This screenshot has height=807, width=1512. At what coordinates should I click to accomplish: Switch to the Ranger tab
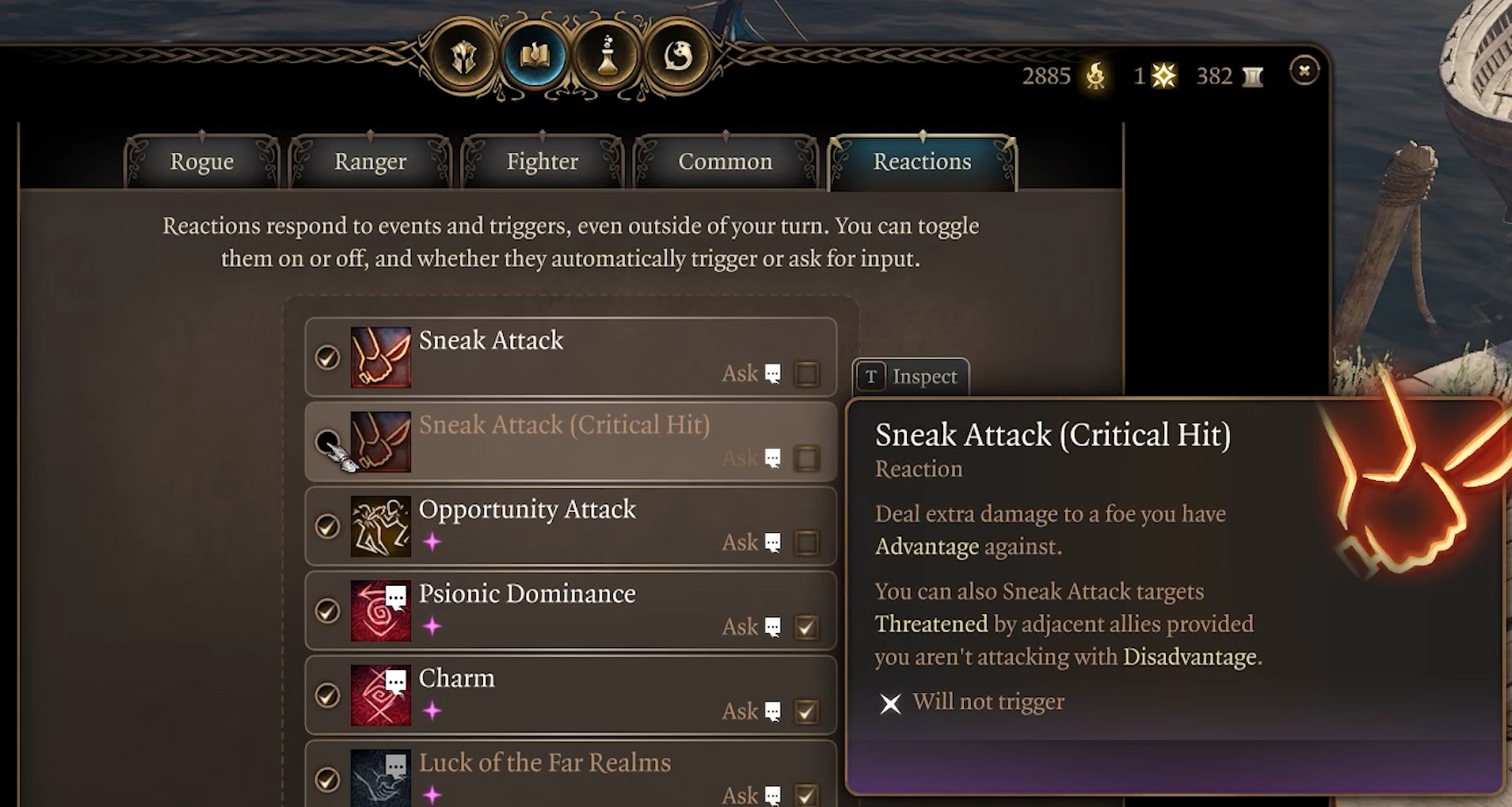point(370,162)
